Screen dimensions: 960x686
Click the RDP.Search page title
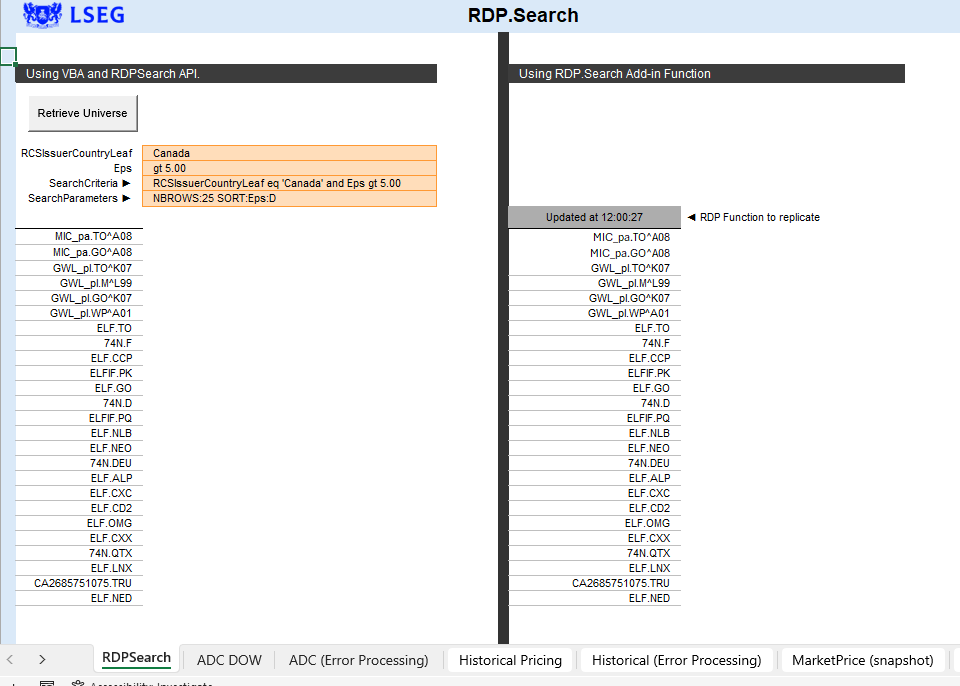point(523,15)
